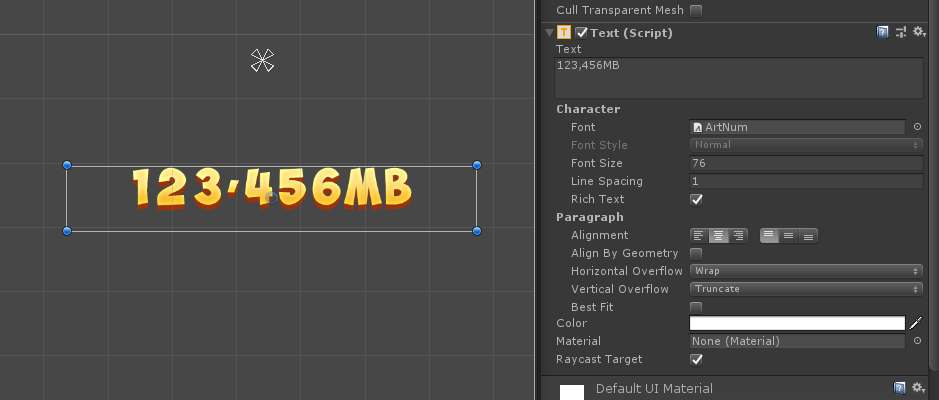Select bottom-left rect handle of text
Screen dimensions: 939x400
(x=67, y=231)
